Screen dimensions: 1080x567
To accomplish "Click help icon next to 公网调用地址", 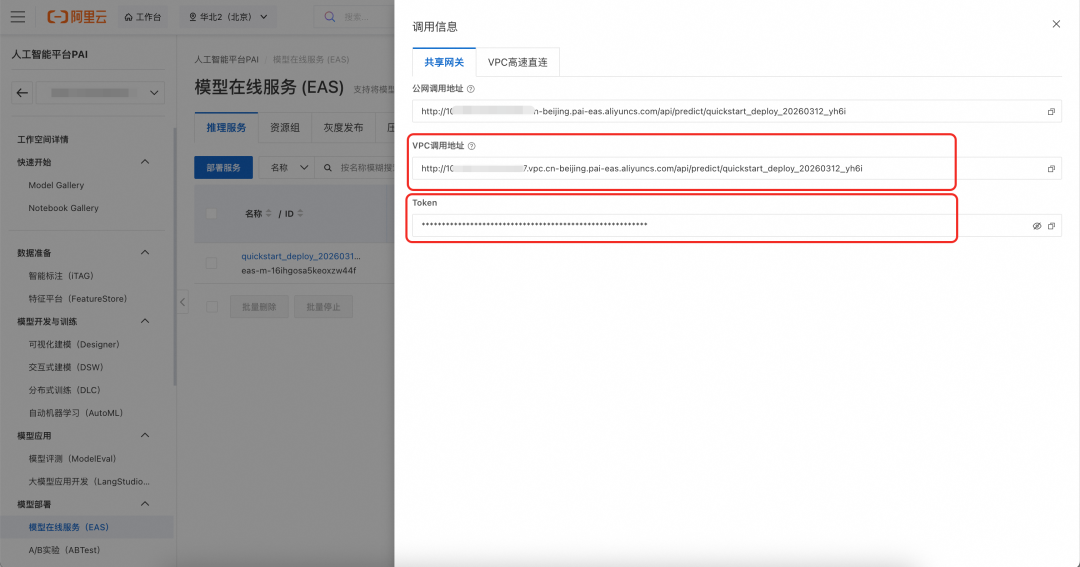I will [470, 89].
